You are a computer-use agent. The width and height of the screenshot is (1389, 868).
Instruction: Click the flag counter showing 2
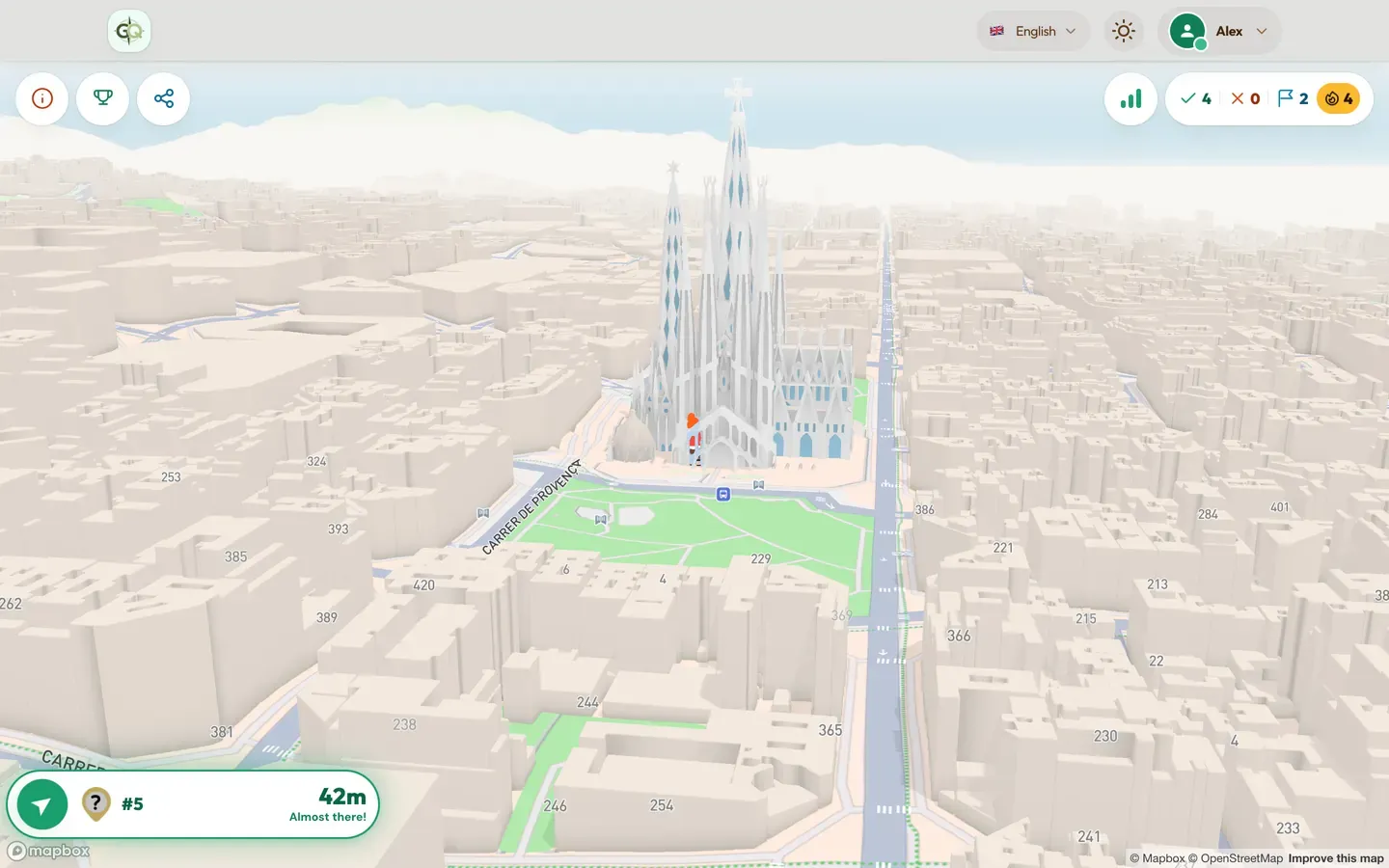[1293, 98]
